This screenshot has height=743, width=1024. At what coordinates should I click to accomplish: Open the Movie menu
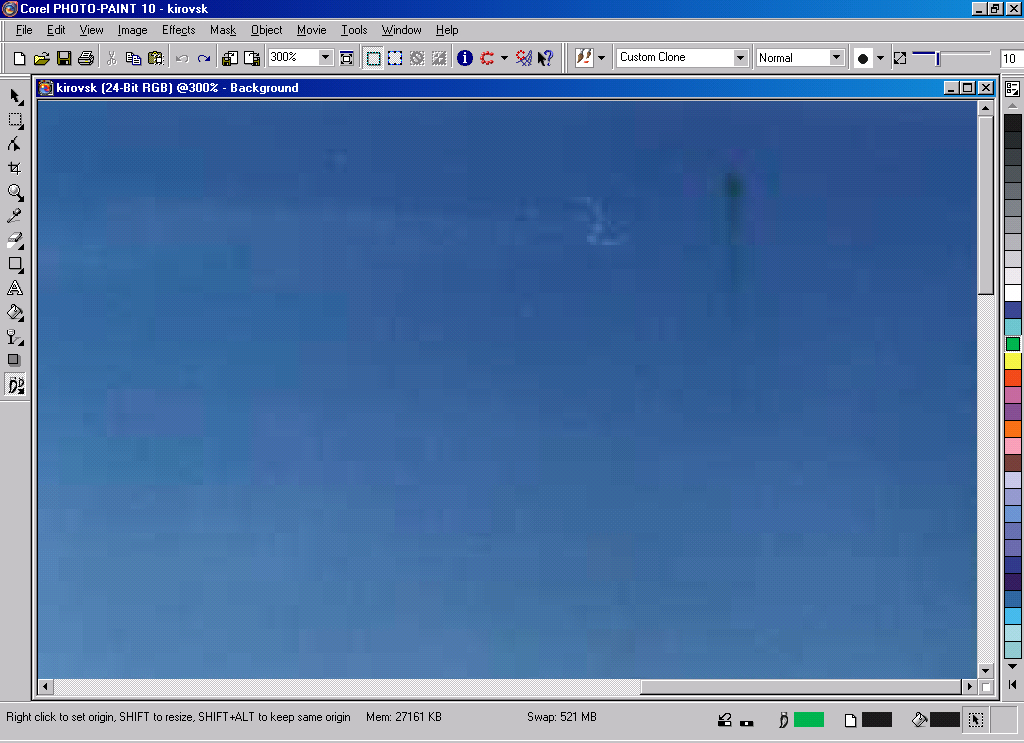point(312,30)
